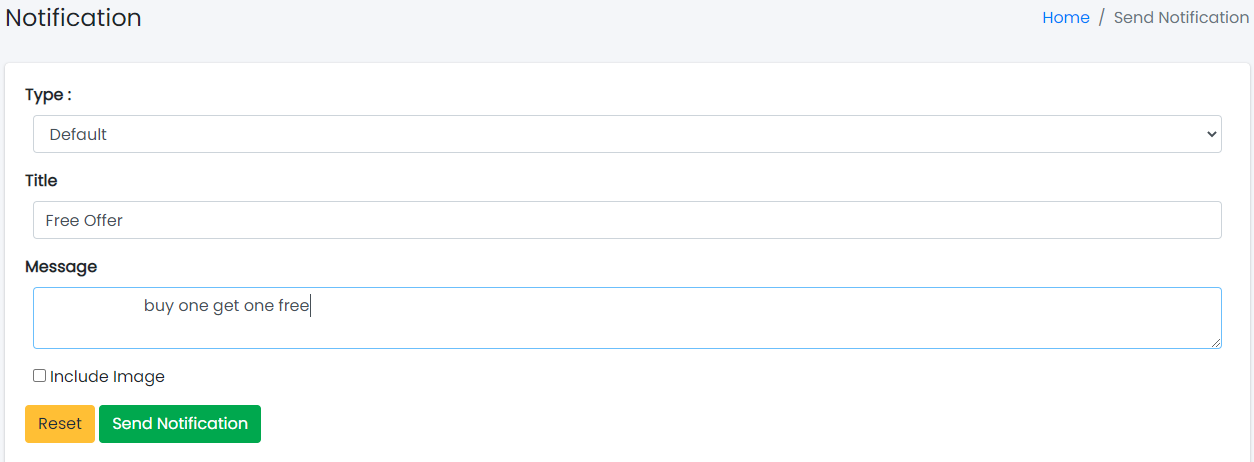Click the 'Free Offer' text in Title
The width and height of the screenshot is (1254, 462).
[84, 220]
